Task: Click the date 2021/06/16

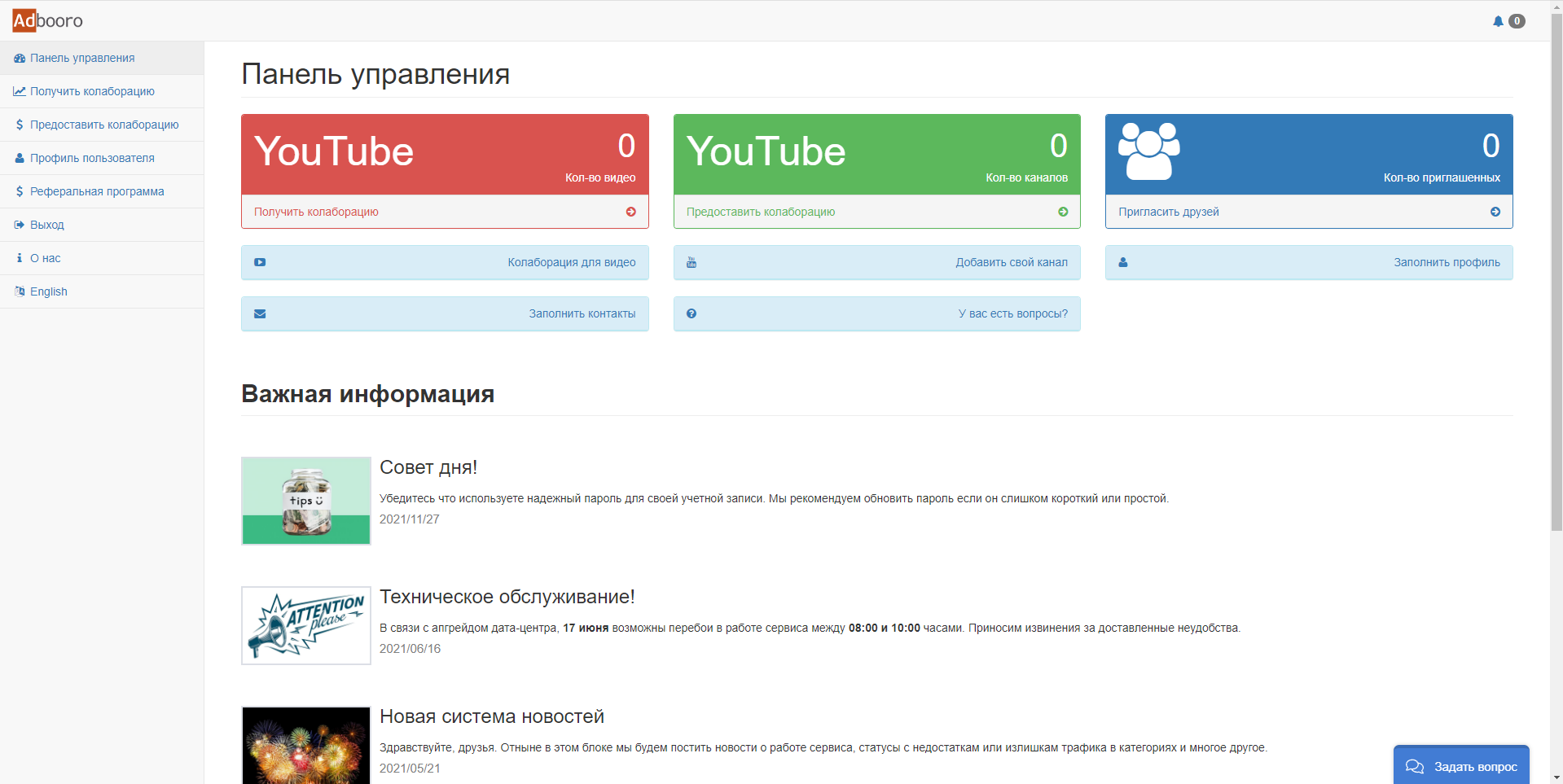Action: pos(410,649)
